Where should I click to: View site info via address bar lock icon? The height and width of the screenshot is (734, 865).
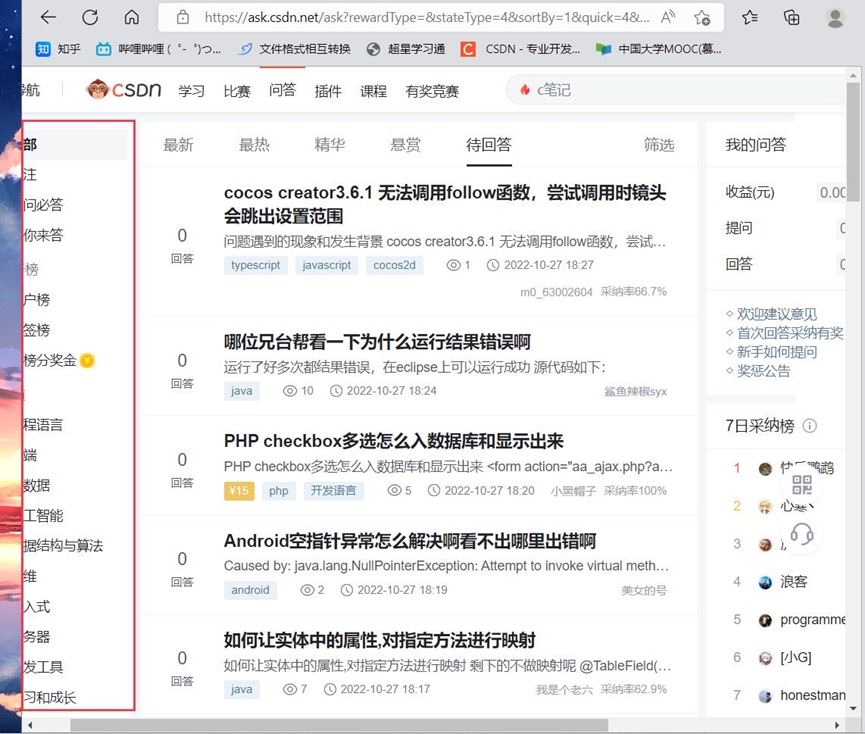coord(183,18)
